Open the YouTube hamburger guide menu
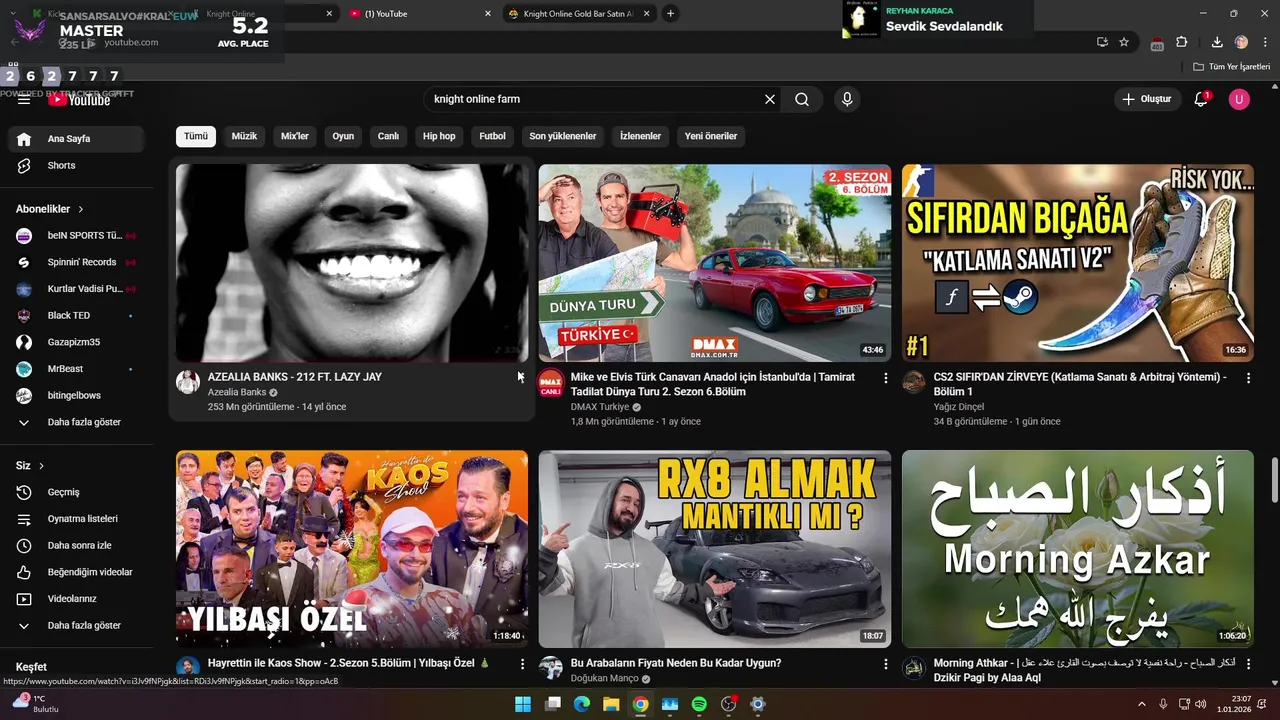Viewport: 1280px width, 720px height. [24, 100]
